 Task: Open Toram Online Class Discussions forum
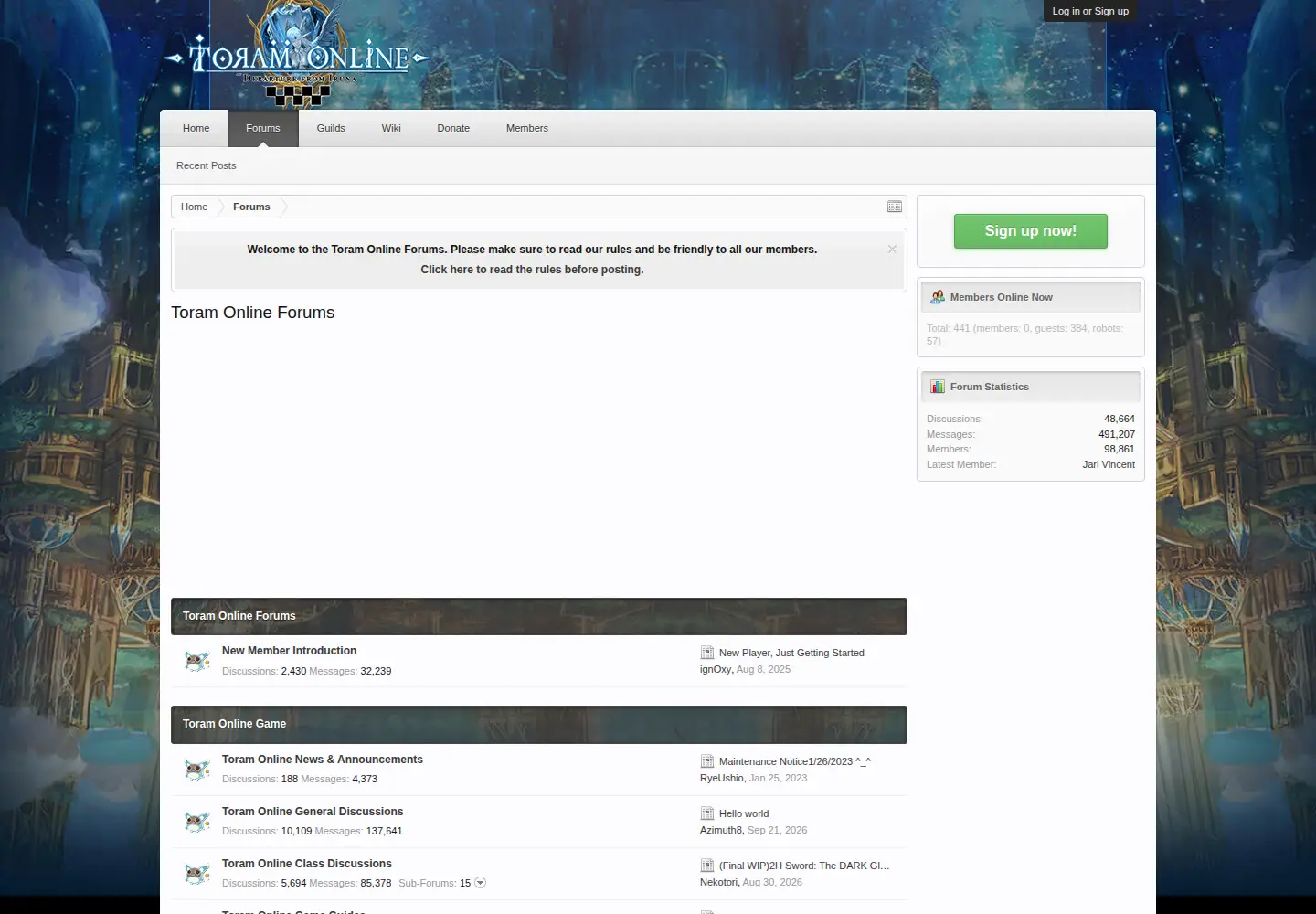pyautogui.click(x=307, y=864)
